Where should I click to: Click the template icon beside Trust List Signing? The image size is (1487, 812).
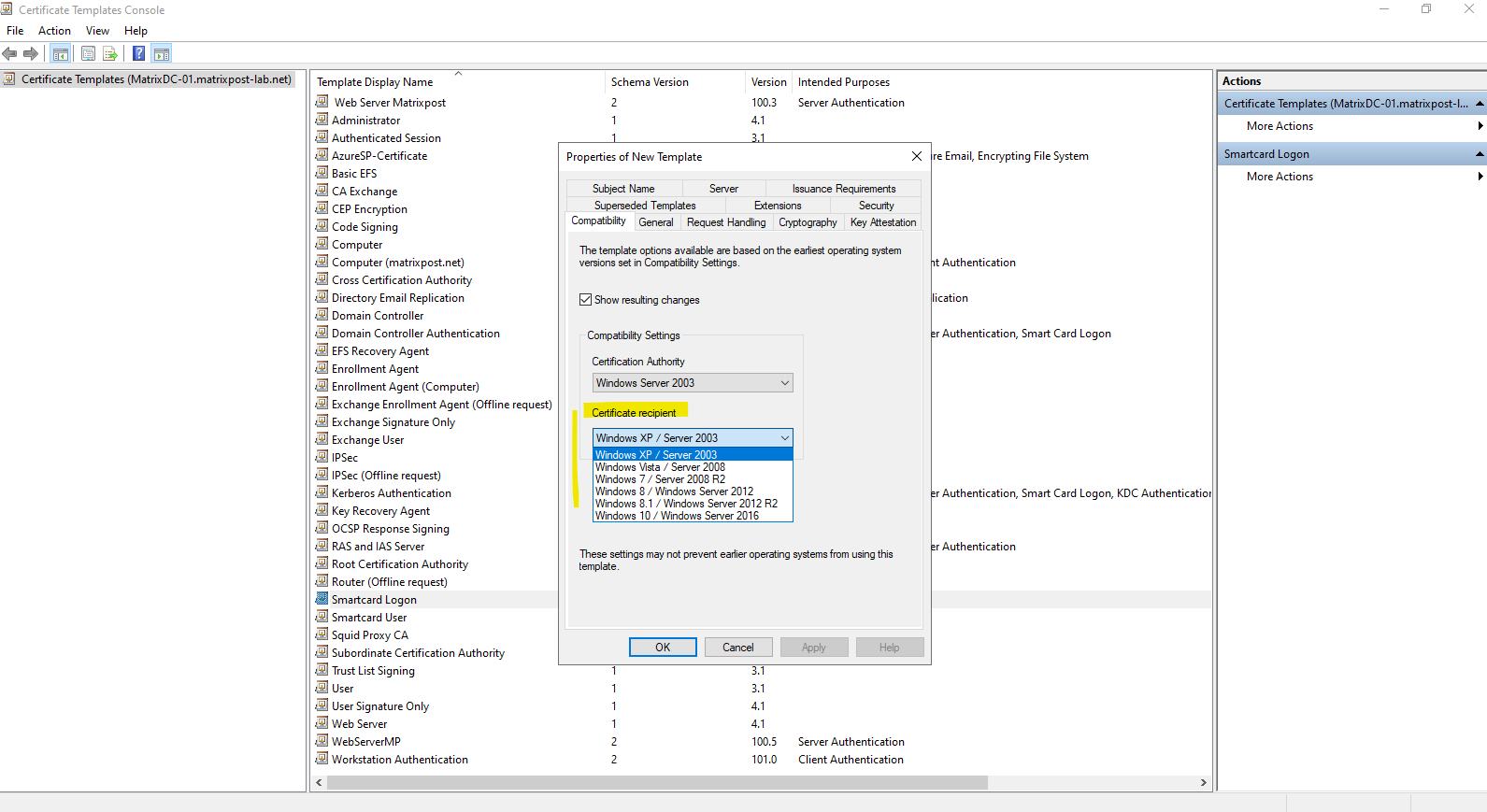point(322,670)
